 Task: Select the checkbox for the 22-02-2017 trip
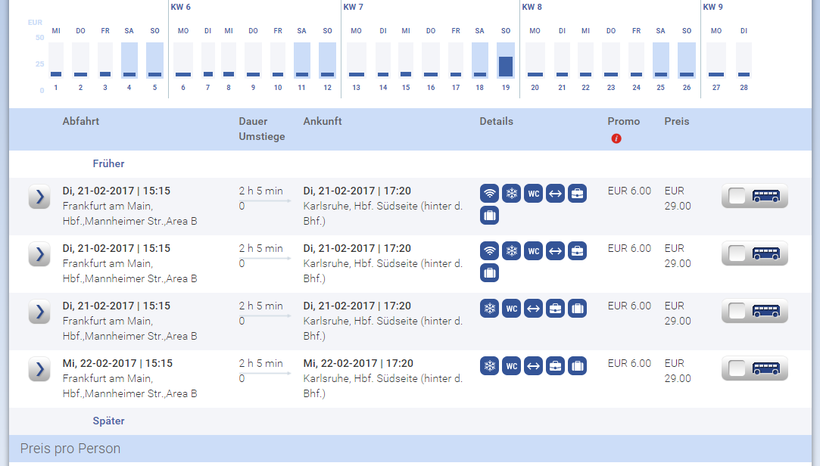point(737,369)
